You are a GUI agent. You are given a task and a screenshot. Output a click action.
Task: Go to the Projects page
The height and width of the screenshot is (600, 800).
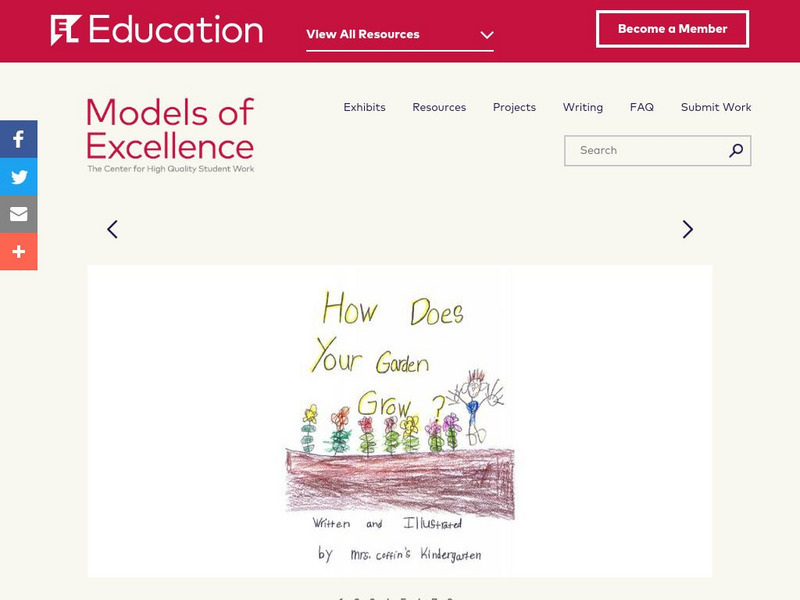click(514, 107)
